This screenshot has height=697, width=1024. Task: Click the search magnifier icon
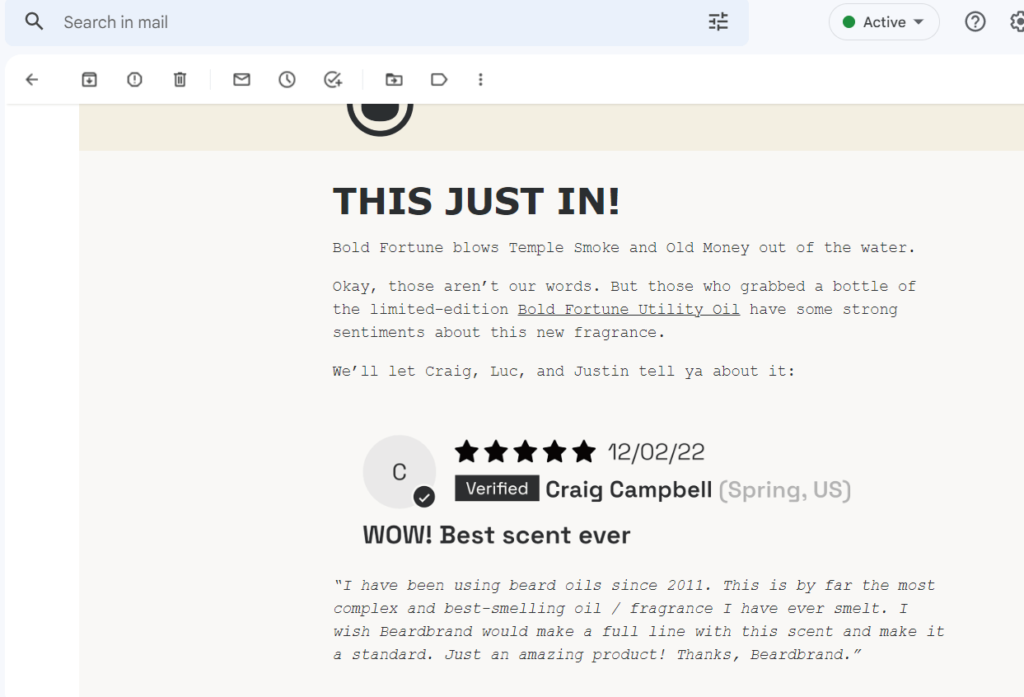pyautogui.click(x=34, y=22)
